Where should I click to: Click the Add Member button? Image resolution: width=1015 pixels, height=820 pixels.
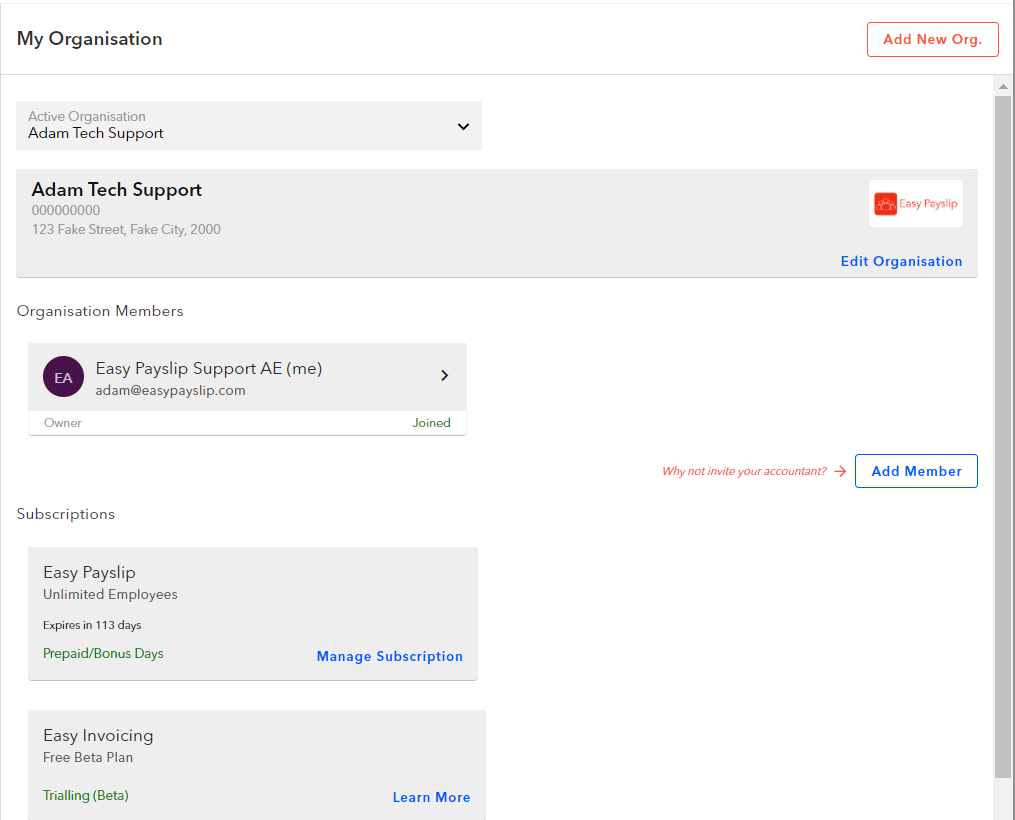(916, 471)
